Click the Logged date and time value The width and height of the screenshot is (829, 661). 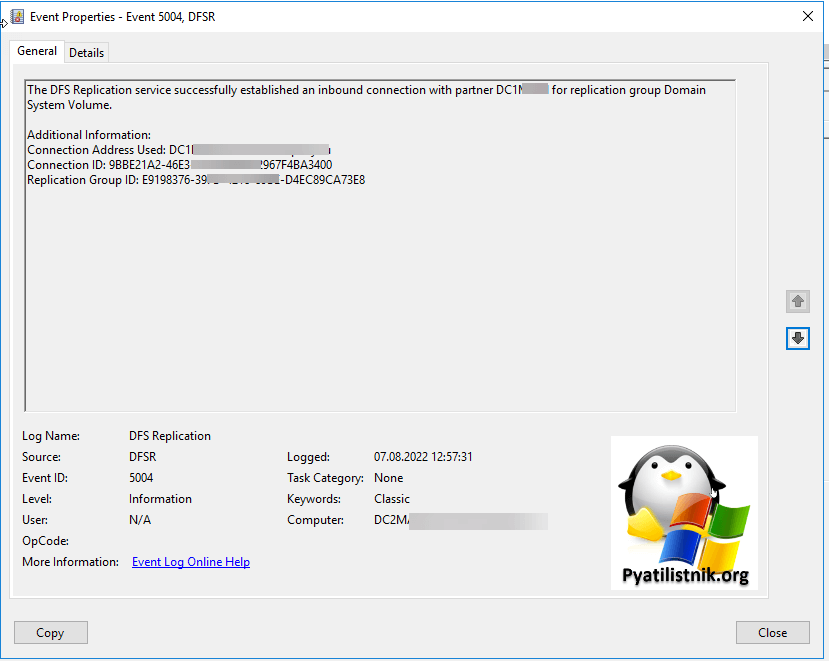(423, 457)
